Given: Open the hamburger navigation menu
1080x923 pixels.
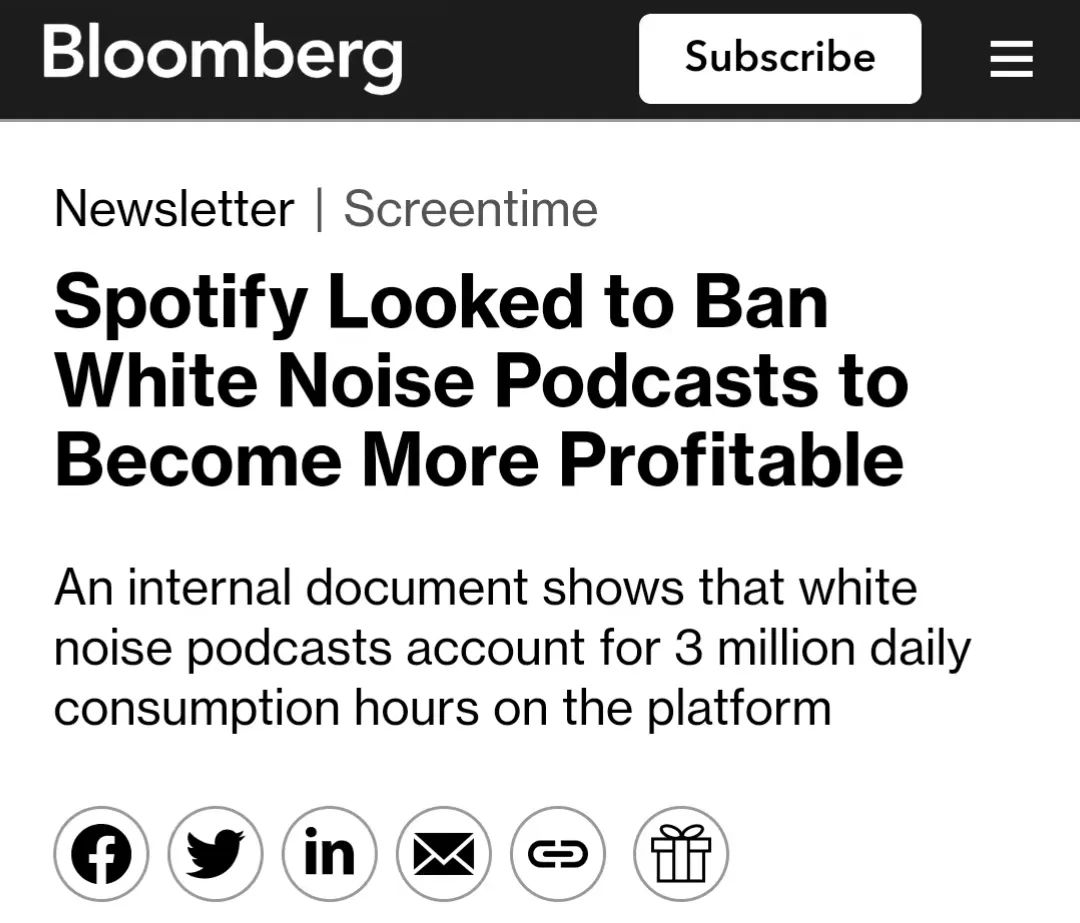Looking at the screenshot, I should 1011,60.
